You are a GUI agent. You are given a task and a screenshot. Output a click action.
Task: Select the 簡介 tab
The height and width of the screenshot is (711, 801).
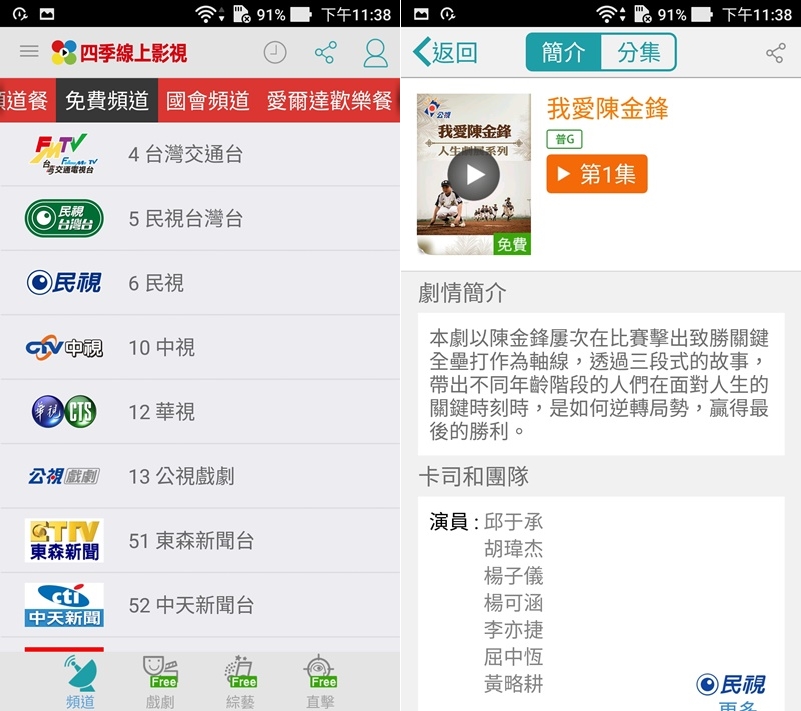tap(563, 52)
